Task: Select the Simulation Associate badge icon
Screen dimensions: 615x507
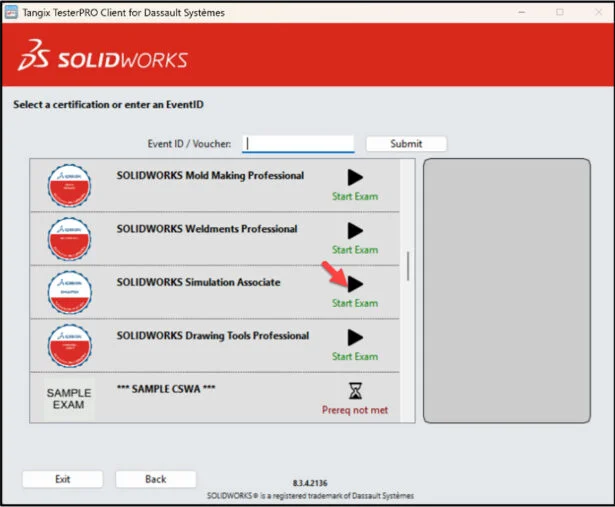Action: 70,291
